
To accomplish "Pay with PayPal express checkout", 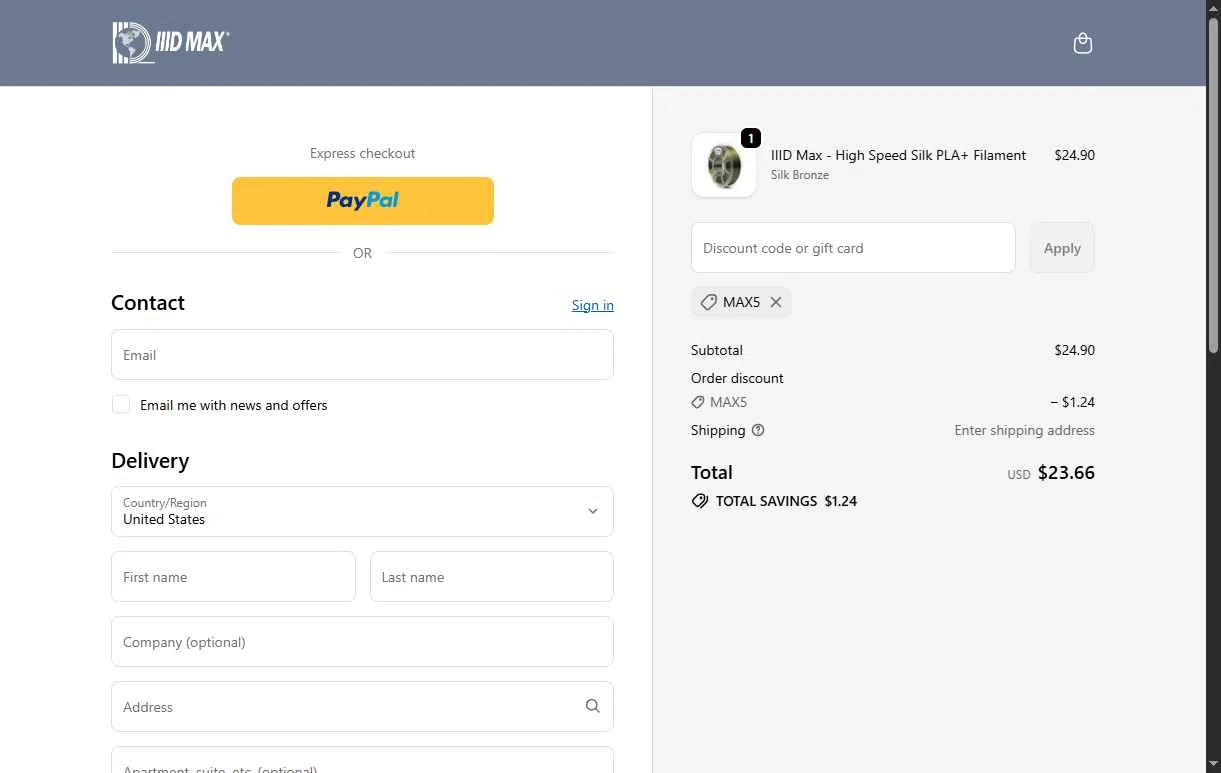I will pyautogui.click(x=363, y=200).
